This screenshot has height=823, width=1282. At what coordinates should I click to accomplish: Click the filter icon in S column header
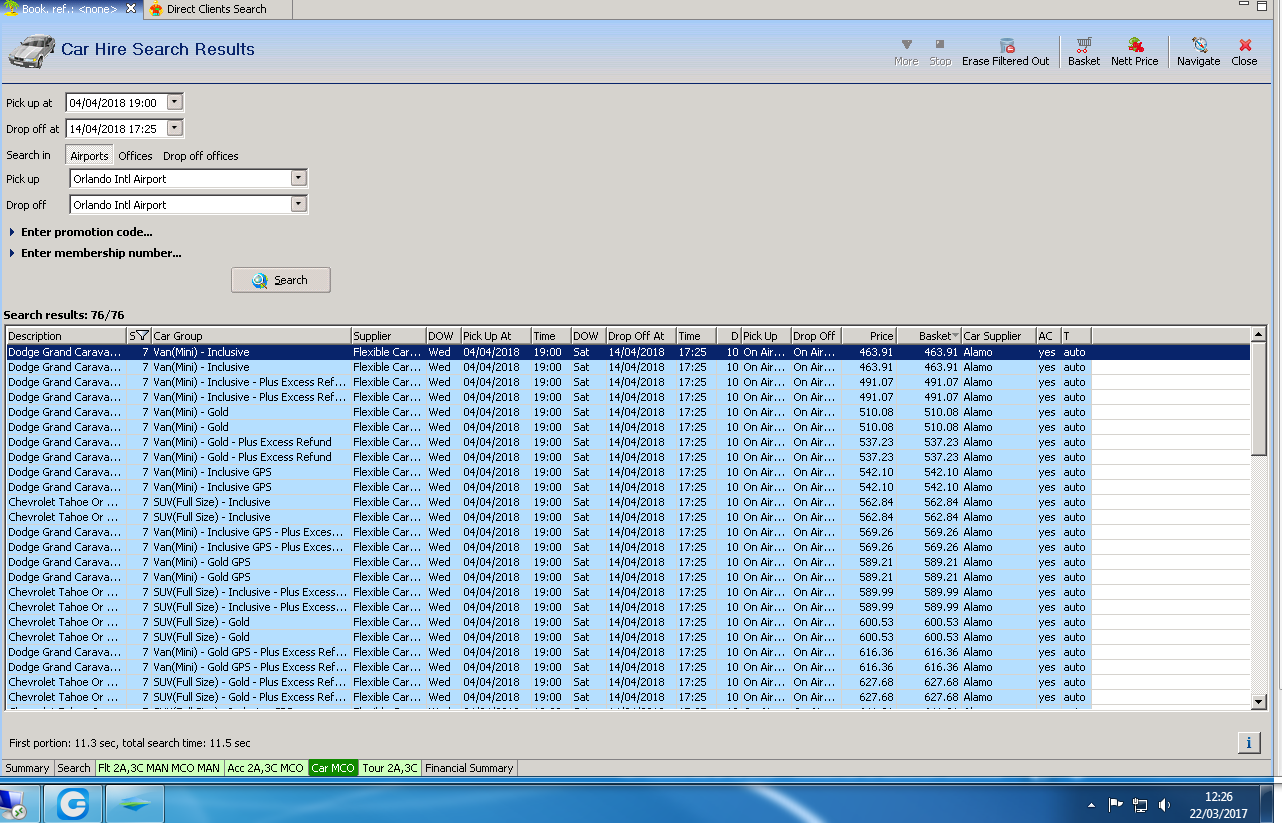[142, 336]
